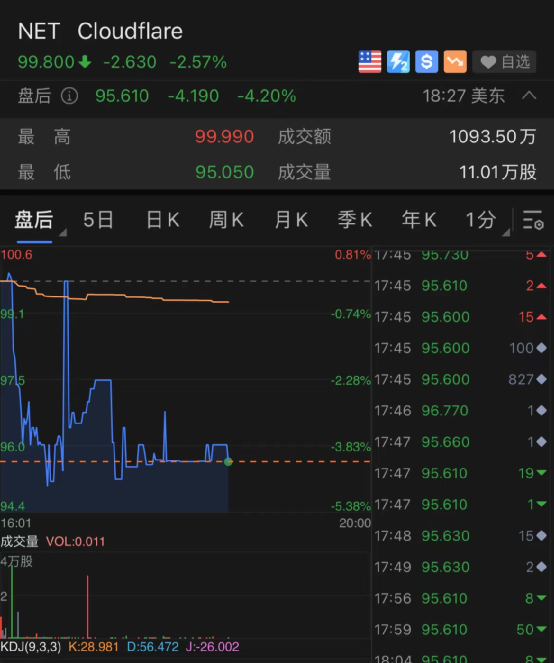
Task: Open the chart settings icon
Action: 532,220
